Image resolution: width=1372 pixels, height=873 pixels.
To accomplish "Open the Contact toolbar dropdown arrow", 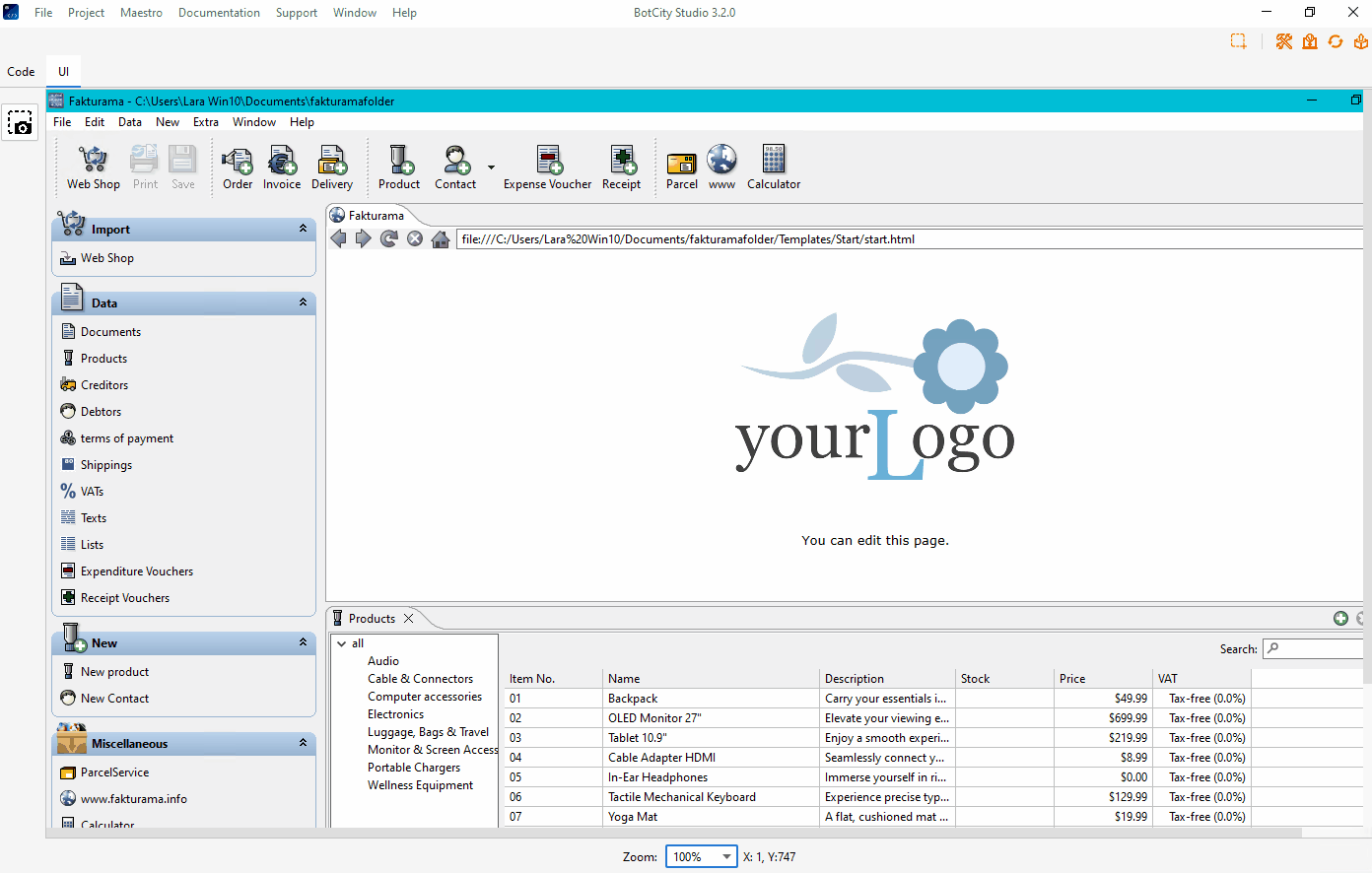I will tap(491, 168).
